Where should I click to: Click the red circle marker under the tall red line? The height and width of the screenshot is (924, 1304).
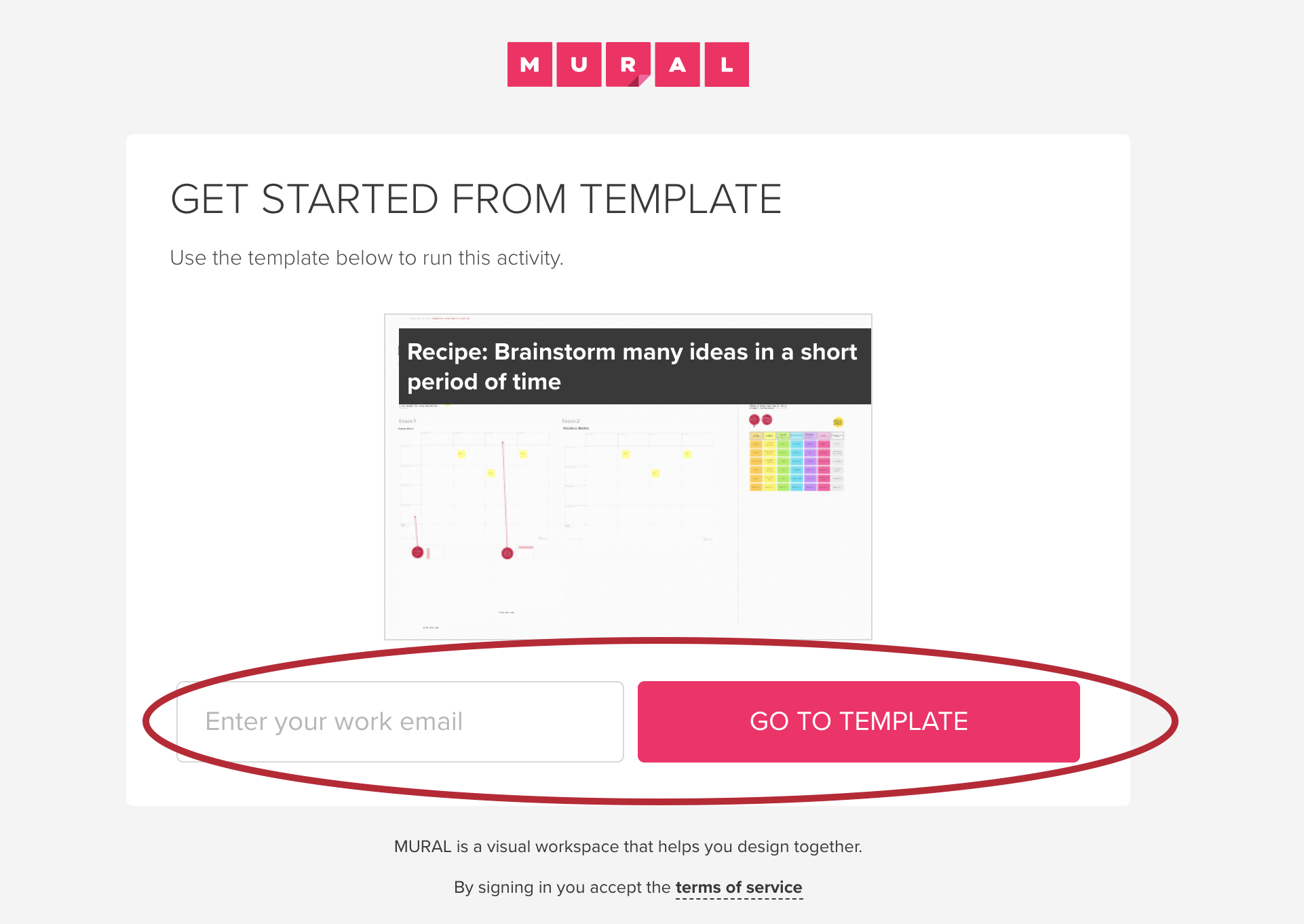[x=507, y=554]
